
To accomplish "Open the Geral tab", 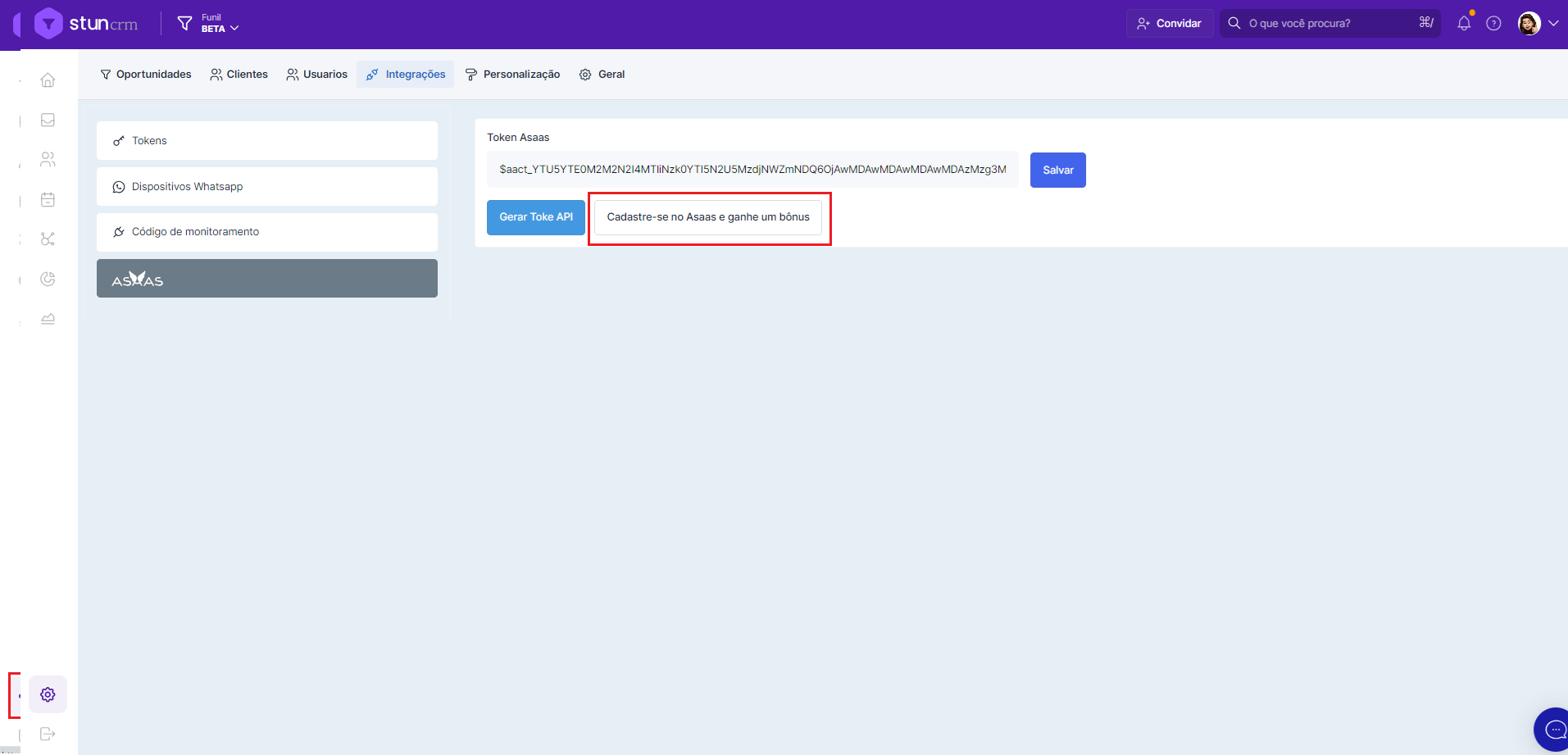I will 602,75.
